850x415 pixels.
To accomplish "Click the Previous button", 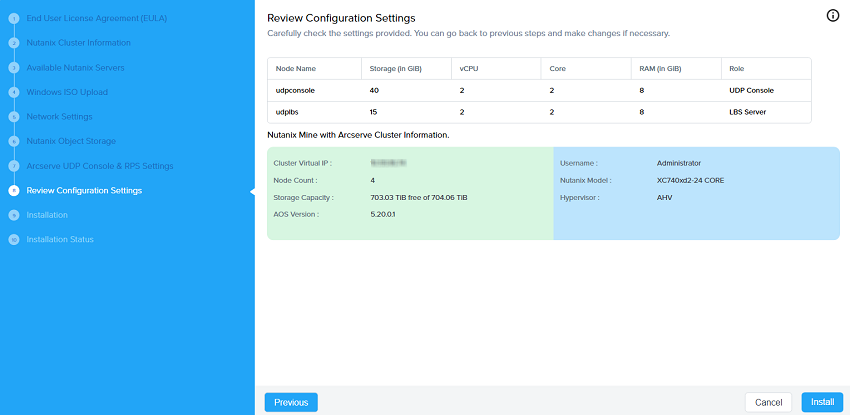I will point(291,403).
